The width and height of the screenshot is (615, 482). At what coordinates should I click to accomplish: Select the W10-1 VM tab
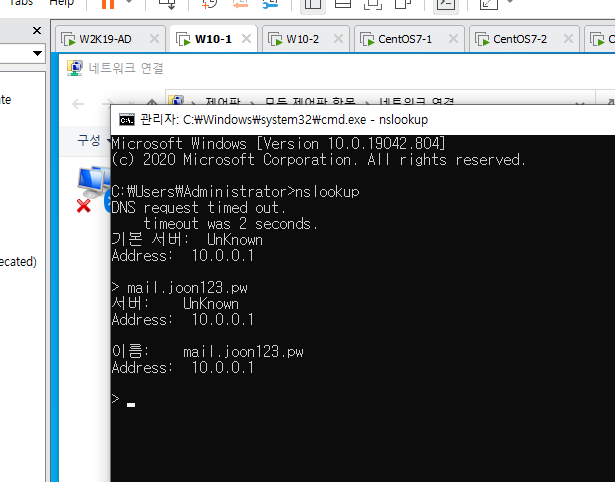[214, 39]
